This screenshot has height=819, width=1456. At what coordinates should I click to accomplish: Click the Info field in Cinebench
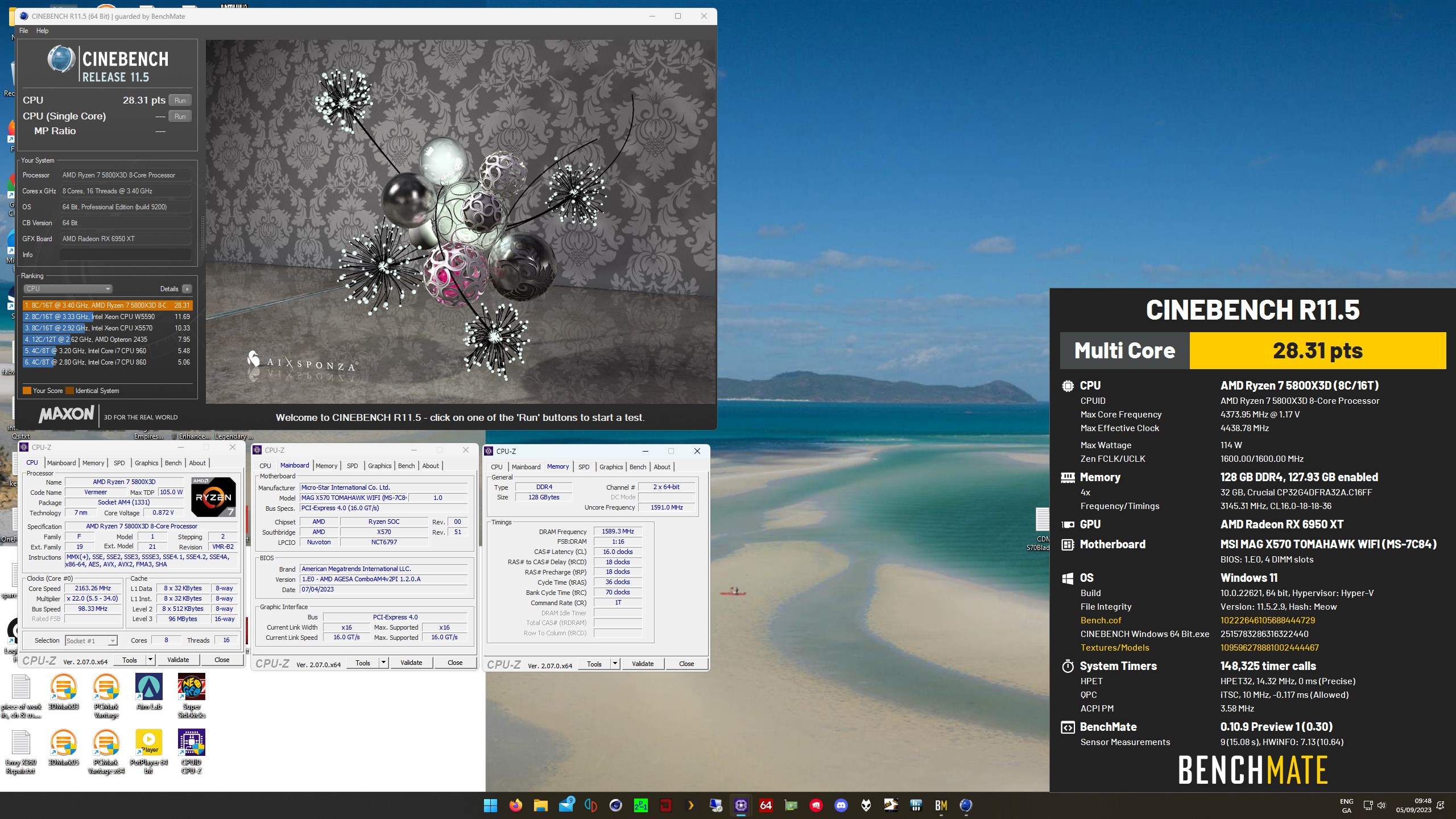tap(126, 255)
